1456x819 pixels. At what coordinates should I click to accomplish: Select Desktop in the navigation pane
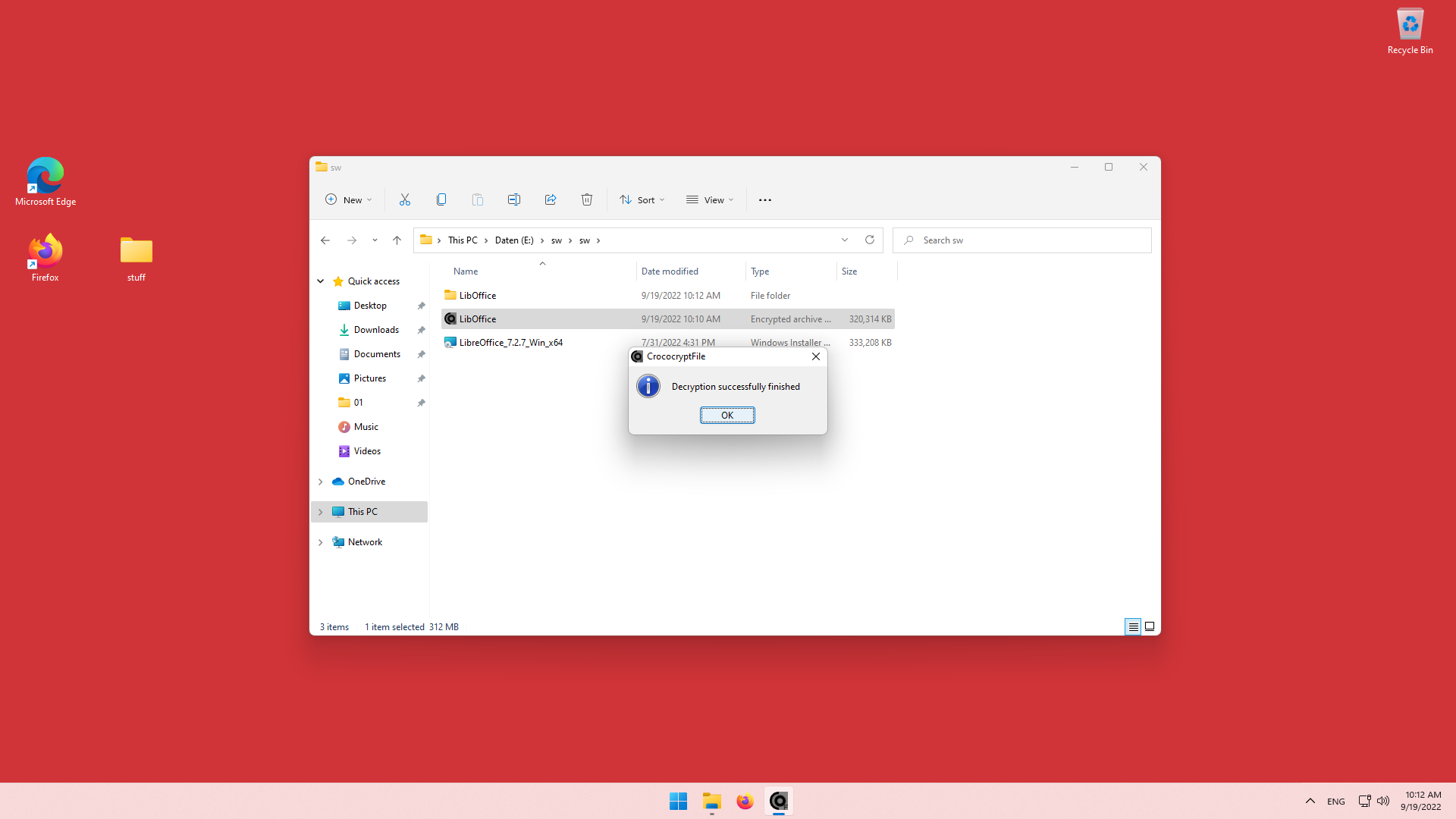(x=370, y=306)
